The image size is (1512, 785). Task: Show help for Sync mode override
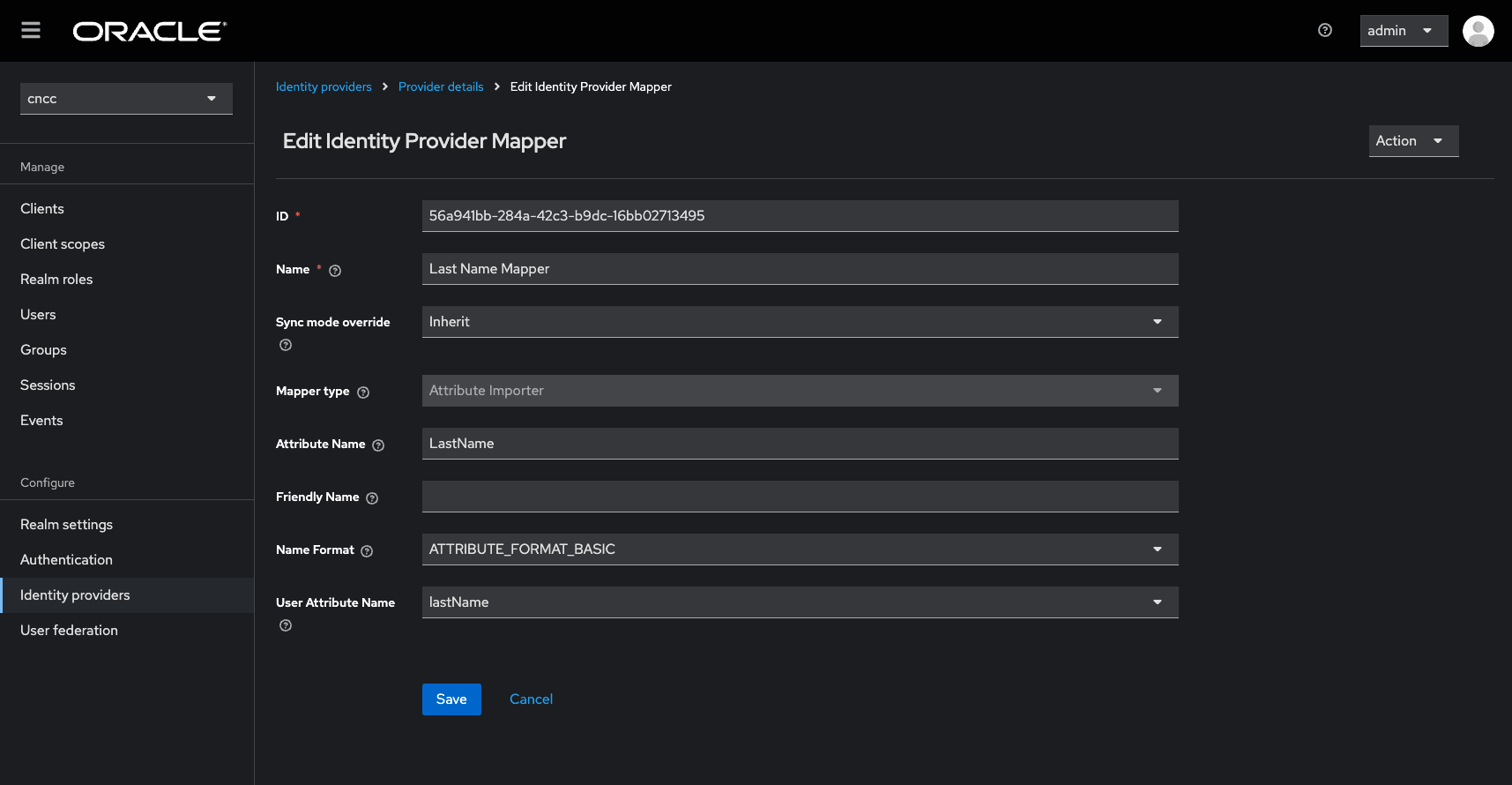point(286,345)
